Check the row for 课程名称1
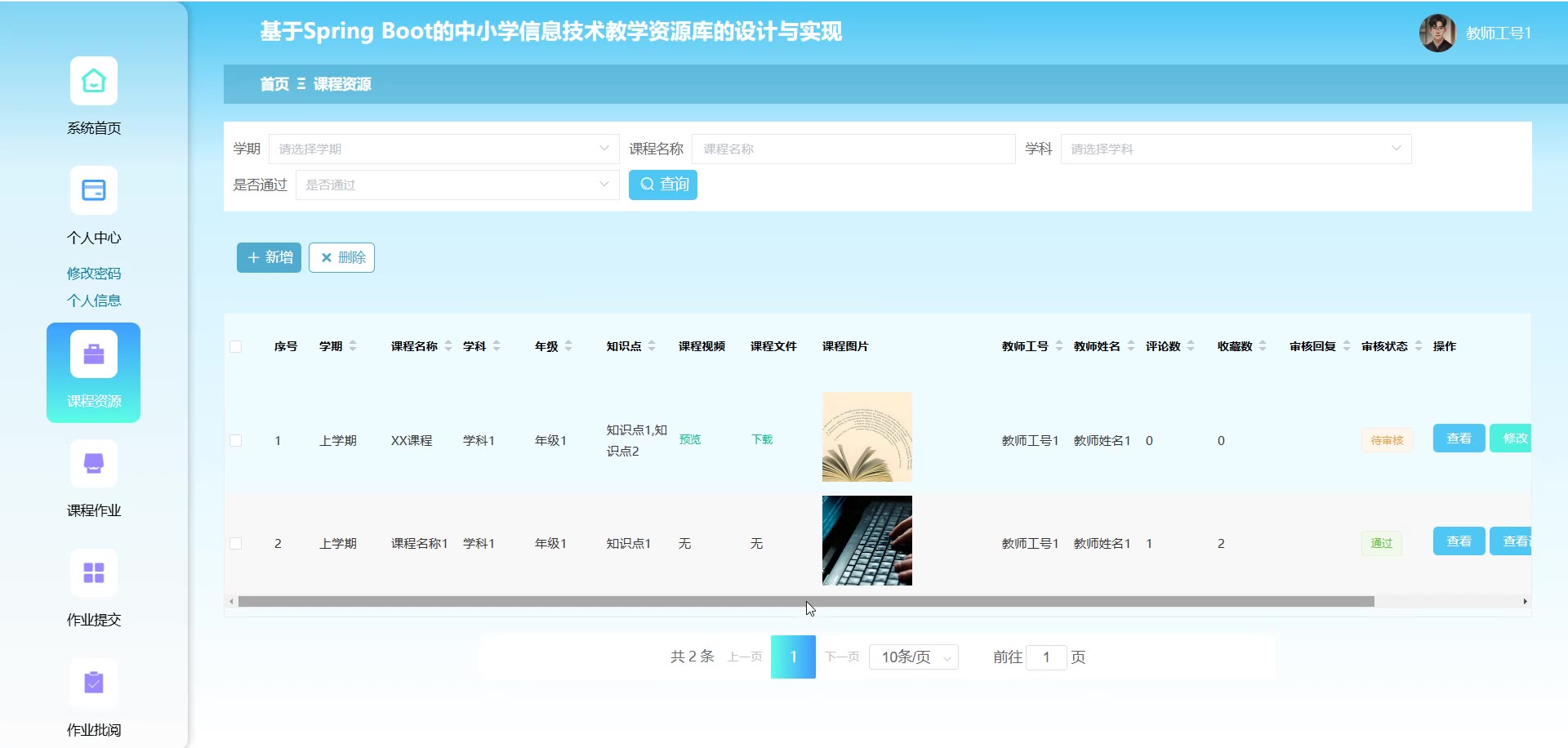Image resolution: width=1568 pixels, height=748 pixels. [x=236, y=544]
